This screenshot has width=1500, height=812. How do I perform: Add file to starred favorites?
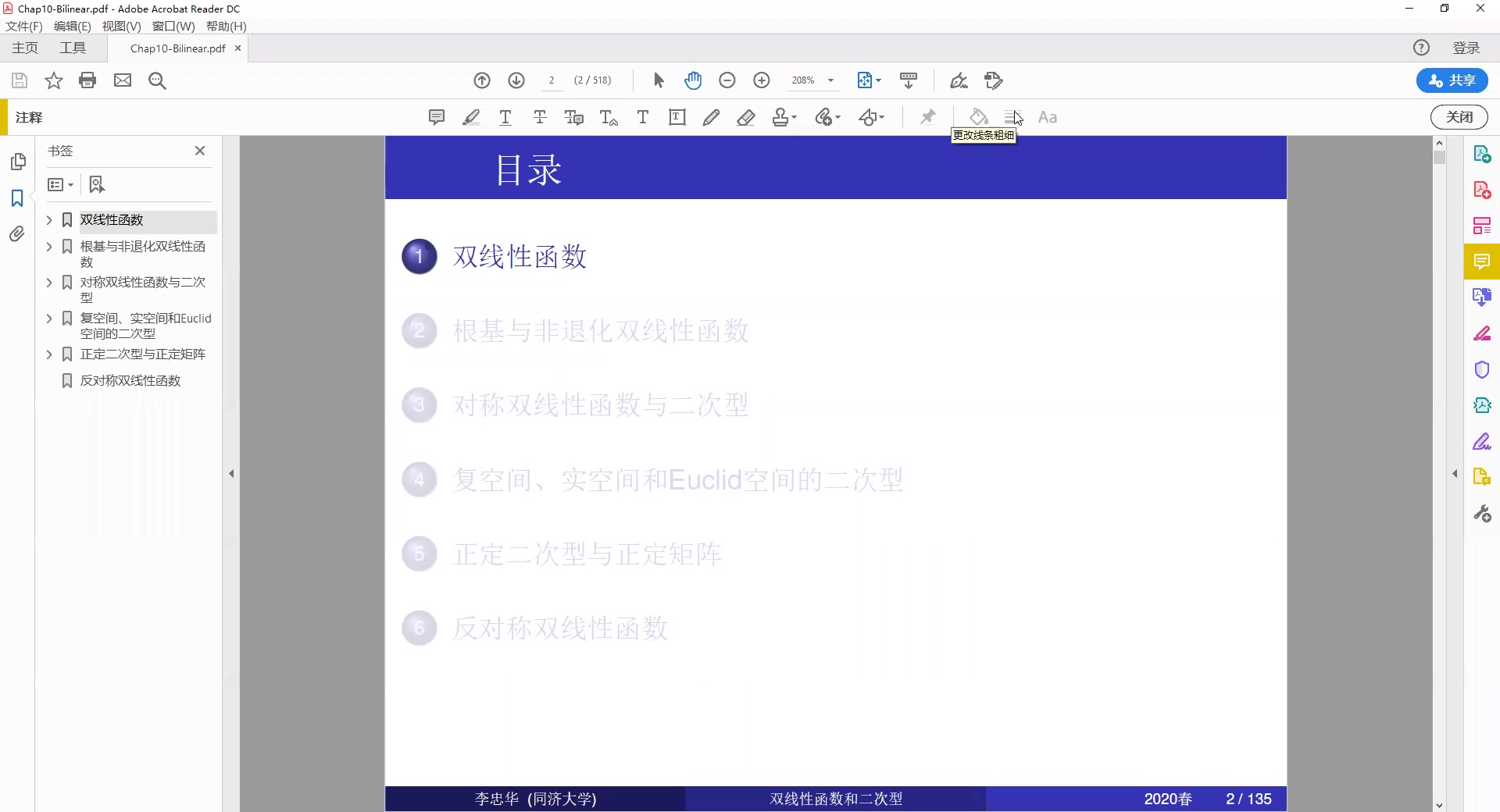click(53, 80)
